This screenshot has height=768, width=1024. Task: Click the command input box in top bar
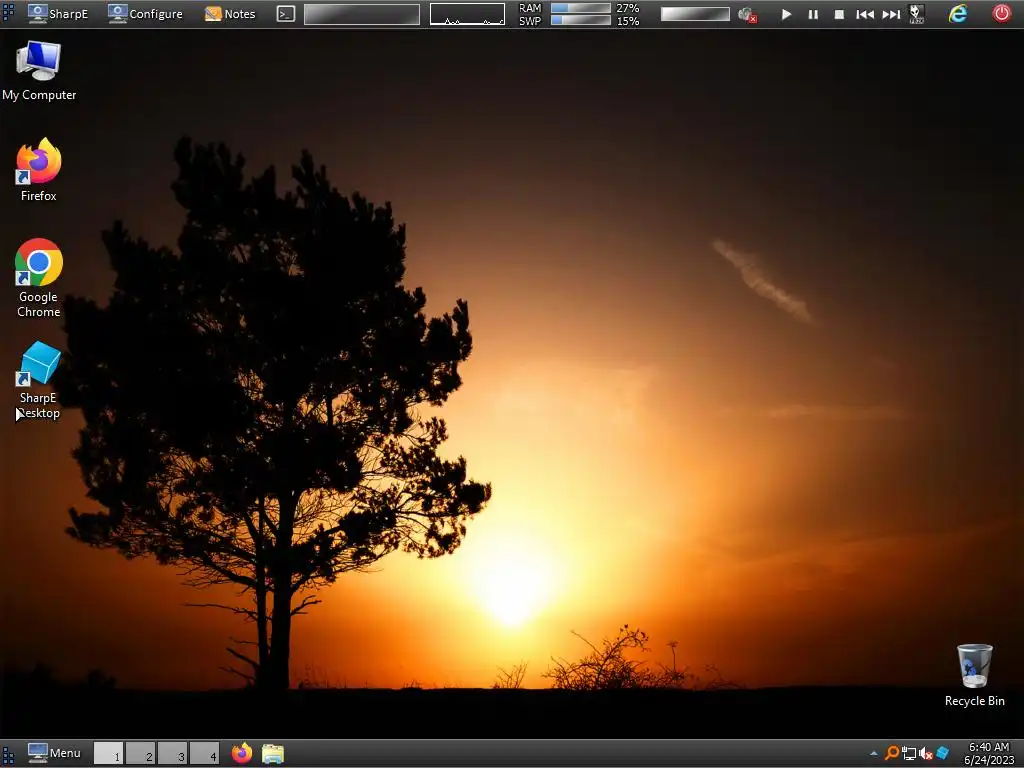[x=362, y=14]
